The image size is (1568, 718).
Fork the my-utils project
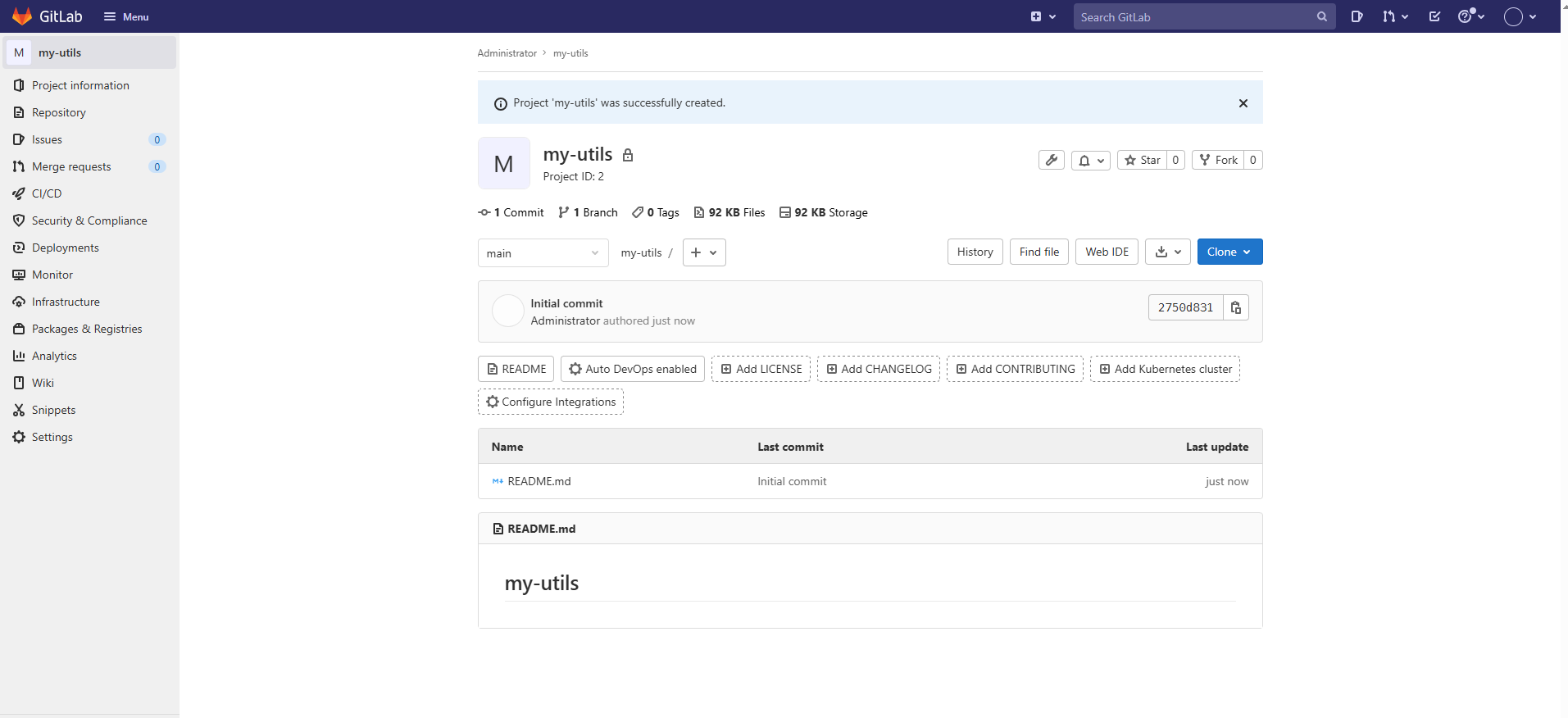click(1218, 160)
